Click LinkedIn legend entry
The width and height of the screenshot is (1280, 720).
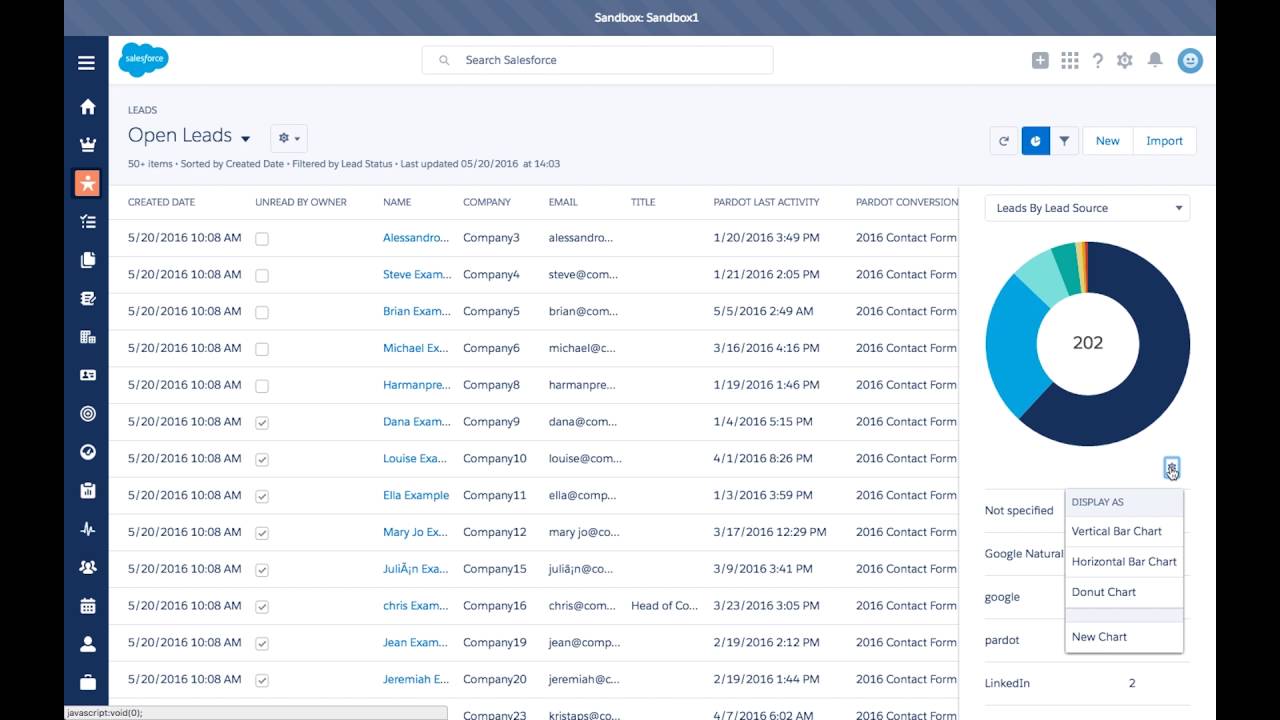click(x=1007, y=683)
